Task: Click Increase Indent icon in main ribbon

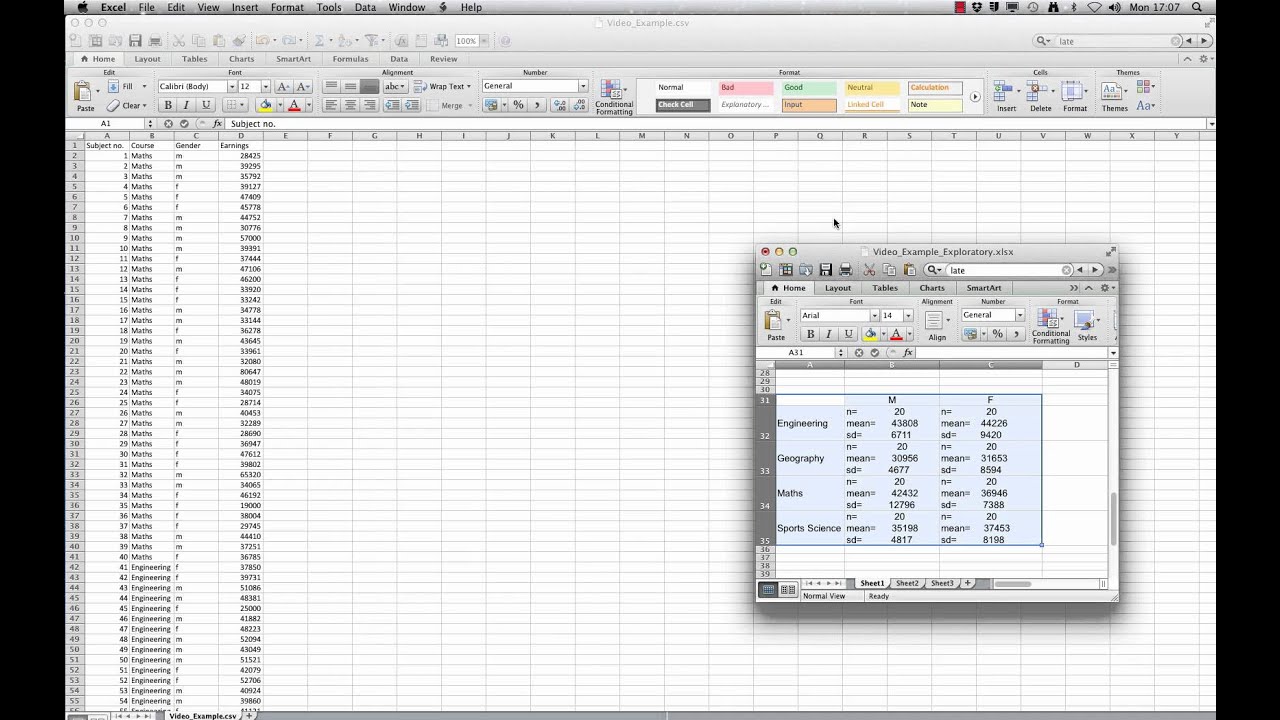Action: [x=410, y=105]
